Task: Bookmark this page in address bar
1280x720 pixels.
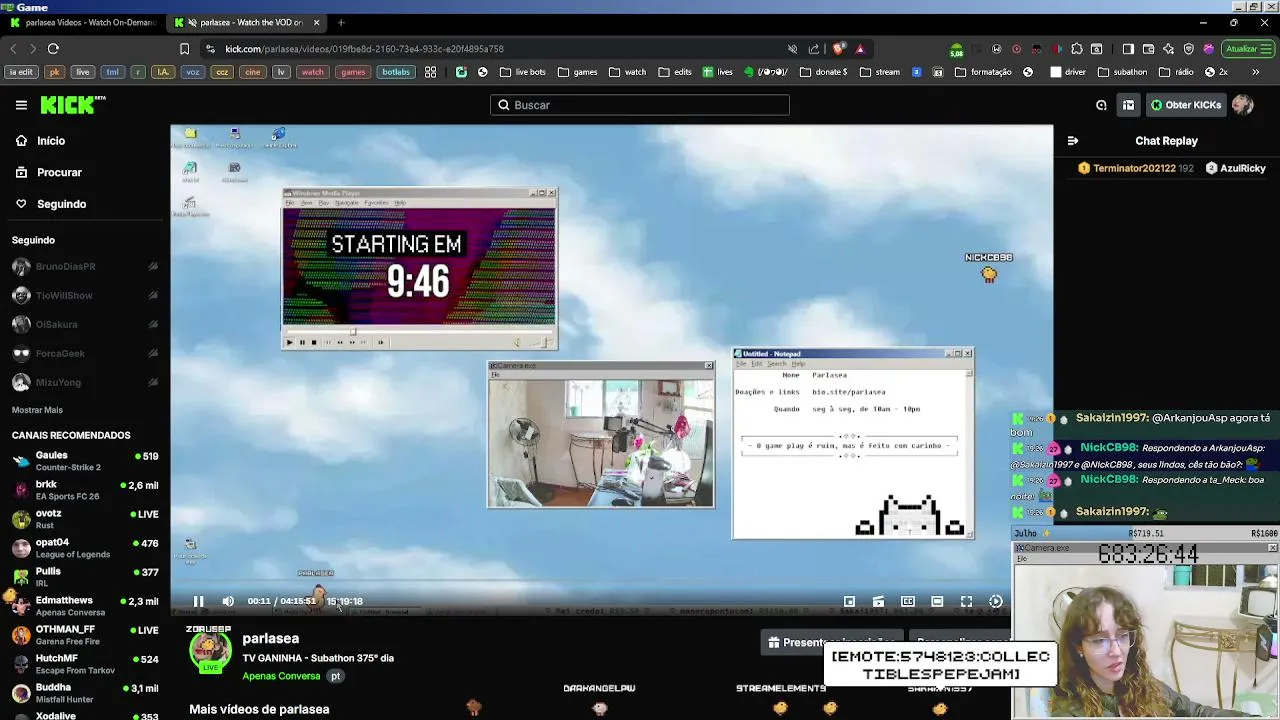Action: click(184, 48)
